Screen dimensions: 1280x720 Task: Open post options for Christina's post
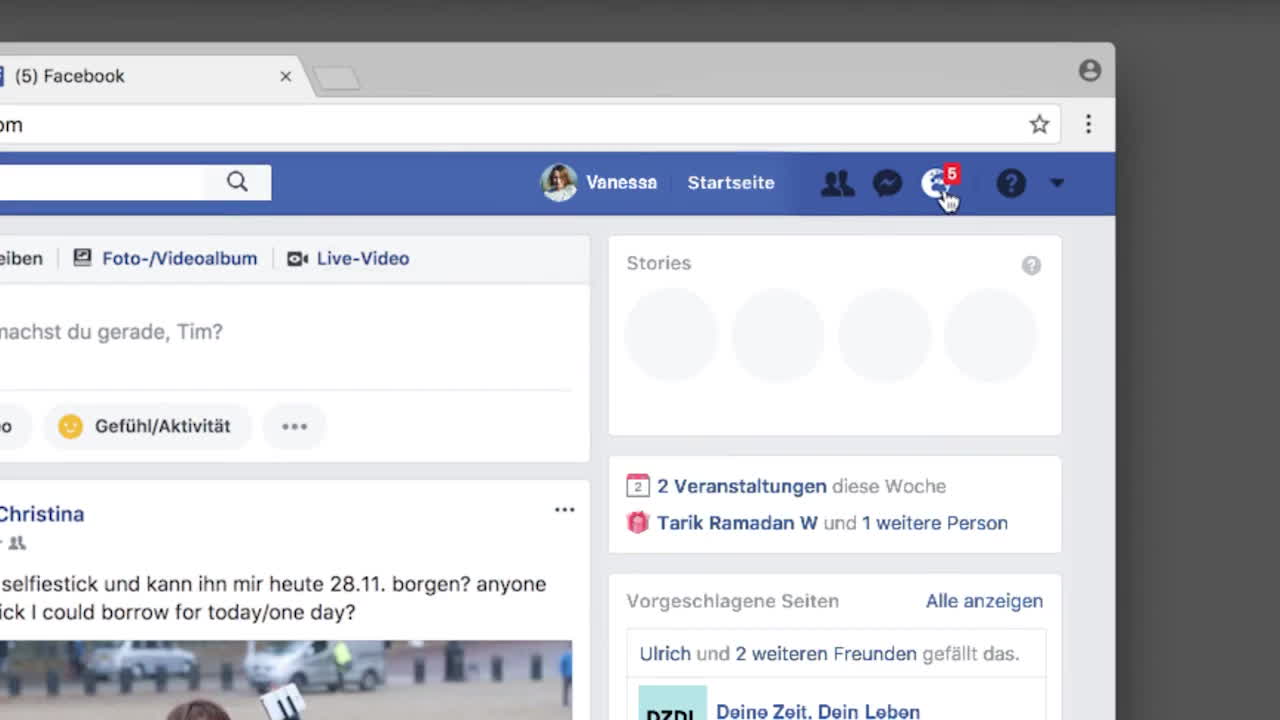(x=564, y=510)
